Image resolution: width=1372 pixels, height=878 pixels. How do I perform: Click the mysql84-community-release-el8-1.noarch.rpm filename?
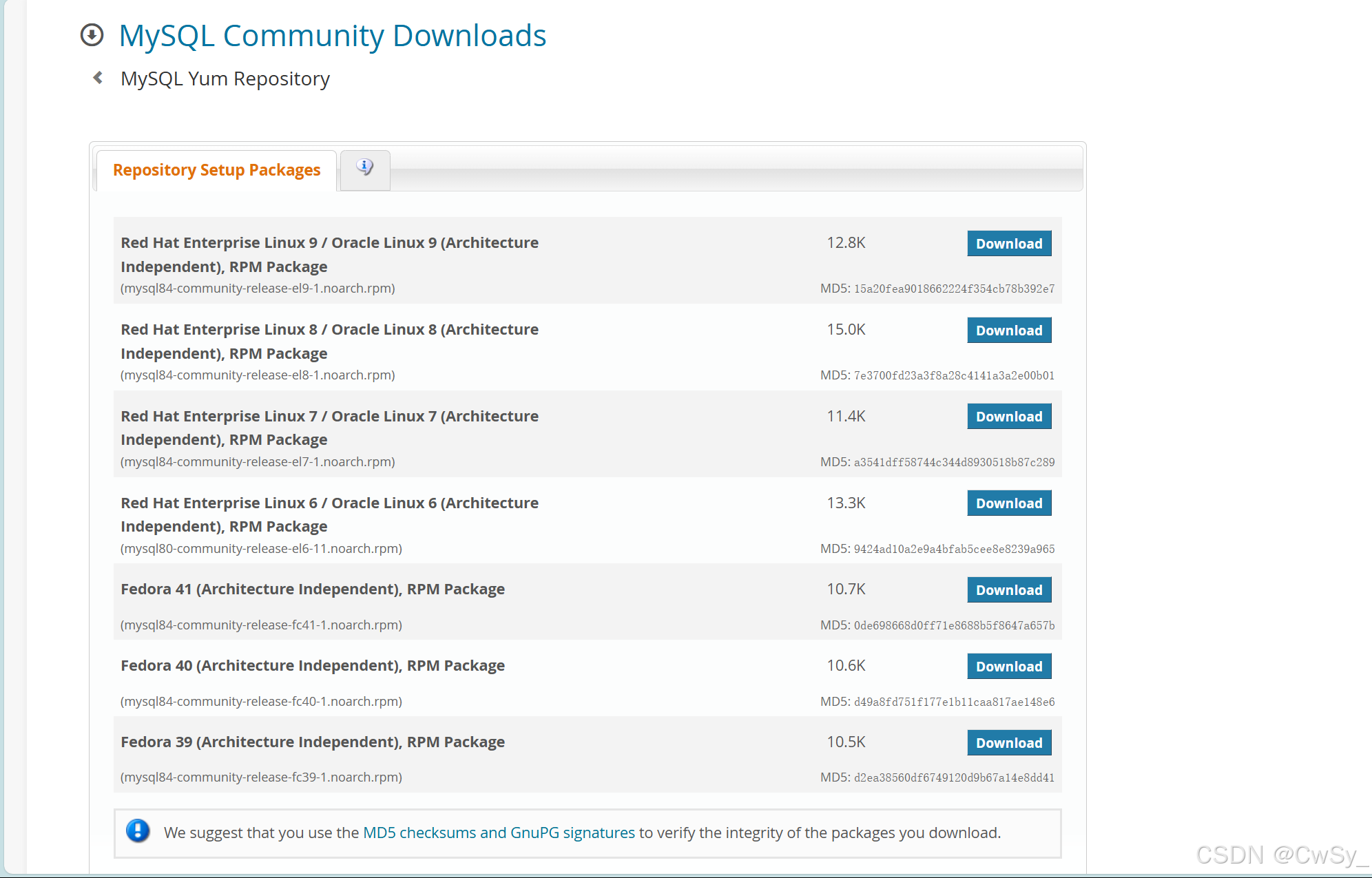click(x=258, y=375)
